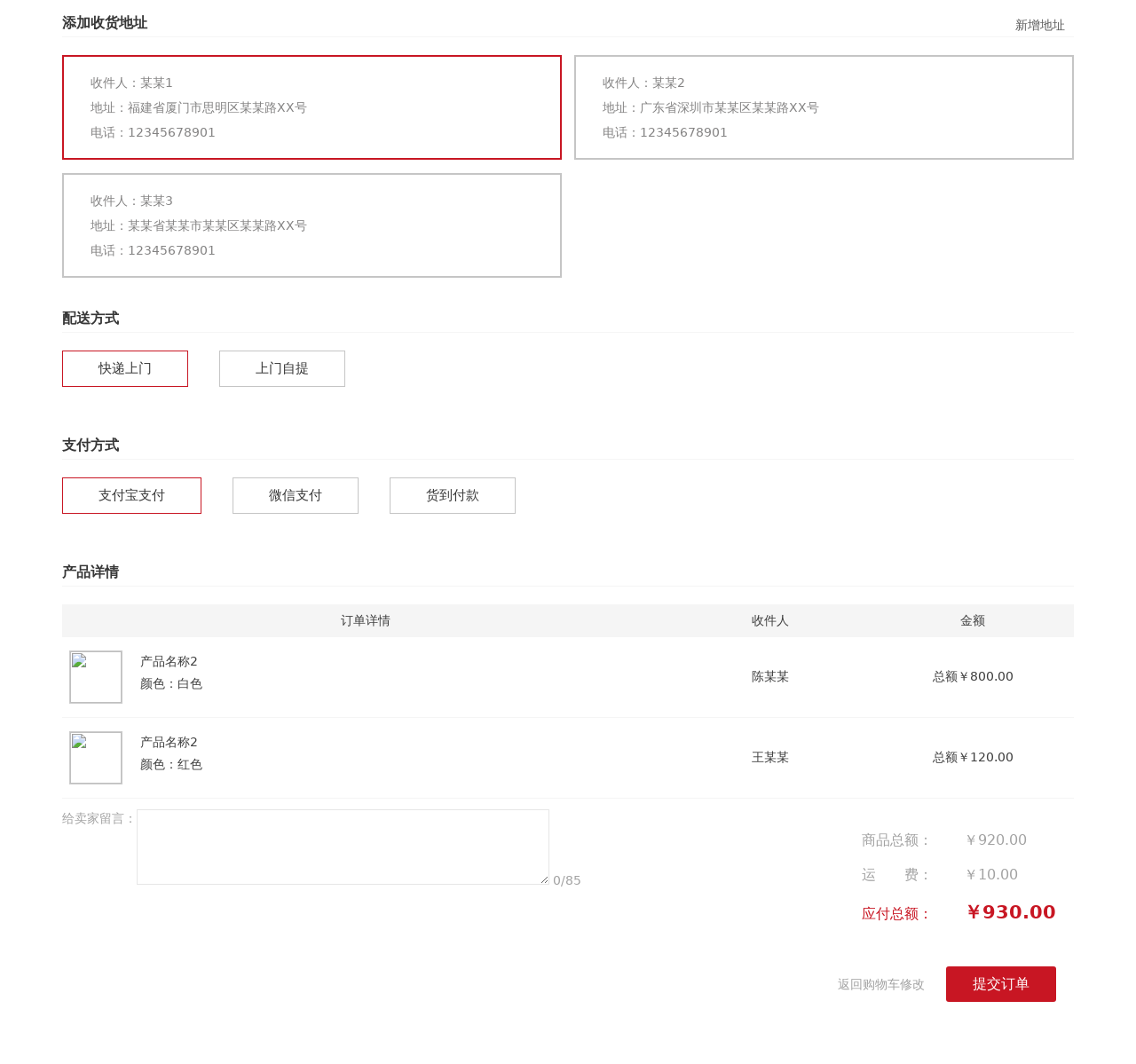Click the 返回购物车修改 link
This screenshot has width=1136, height=1064.
(880, 984)
